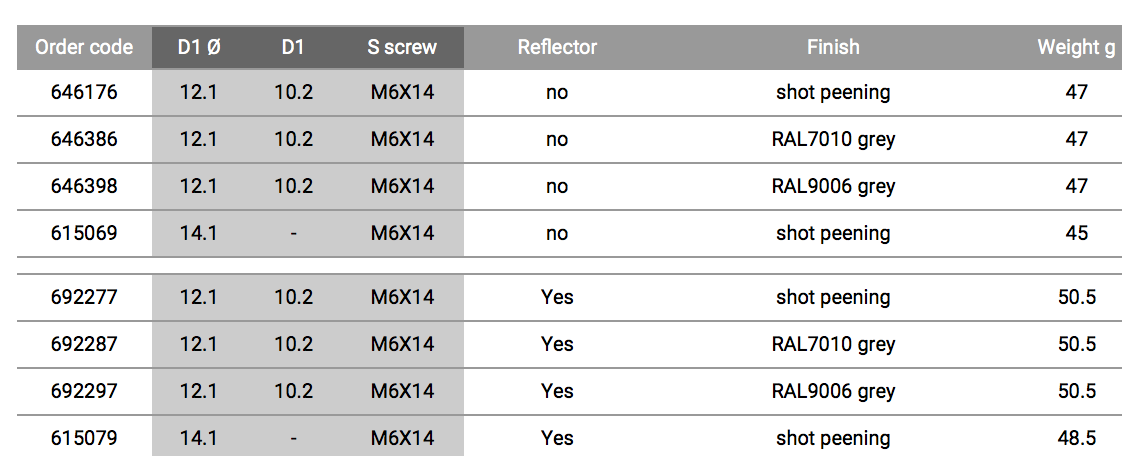Click the D1 Ø column header
The width and height of the screenshot is (1122, 456).
pos(199,47)
